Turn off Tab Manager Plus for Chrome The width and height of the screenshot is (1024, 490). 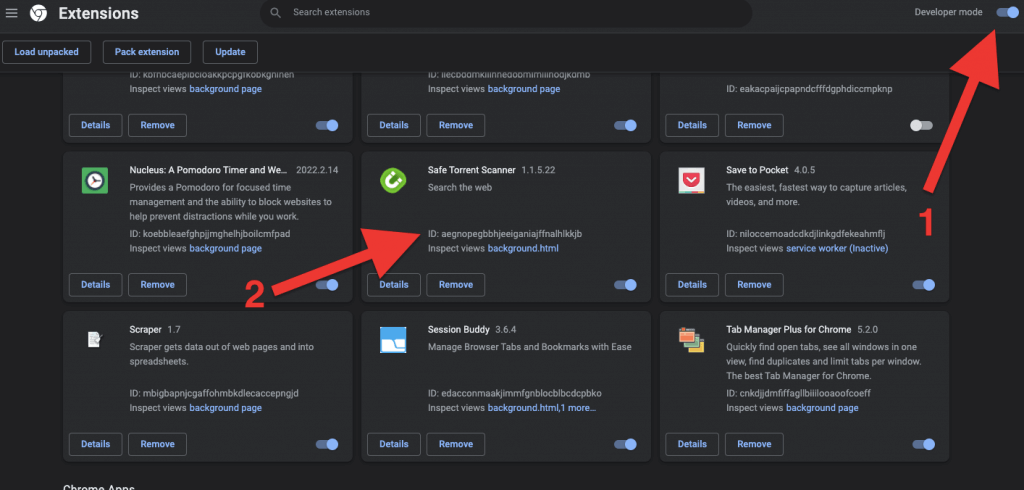923,444
